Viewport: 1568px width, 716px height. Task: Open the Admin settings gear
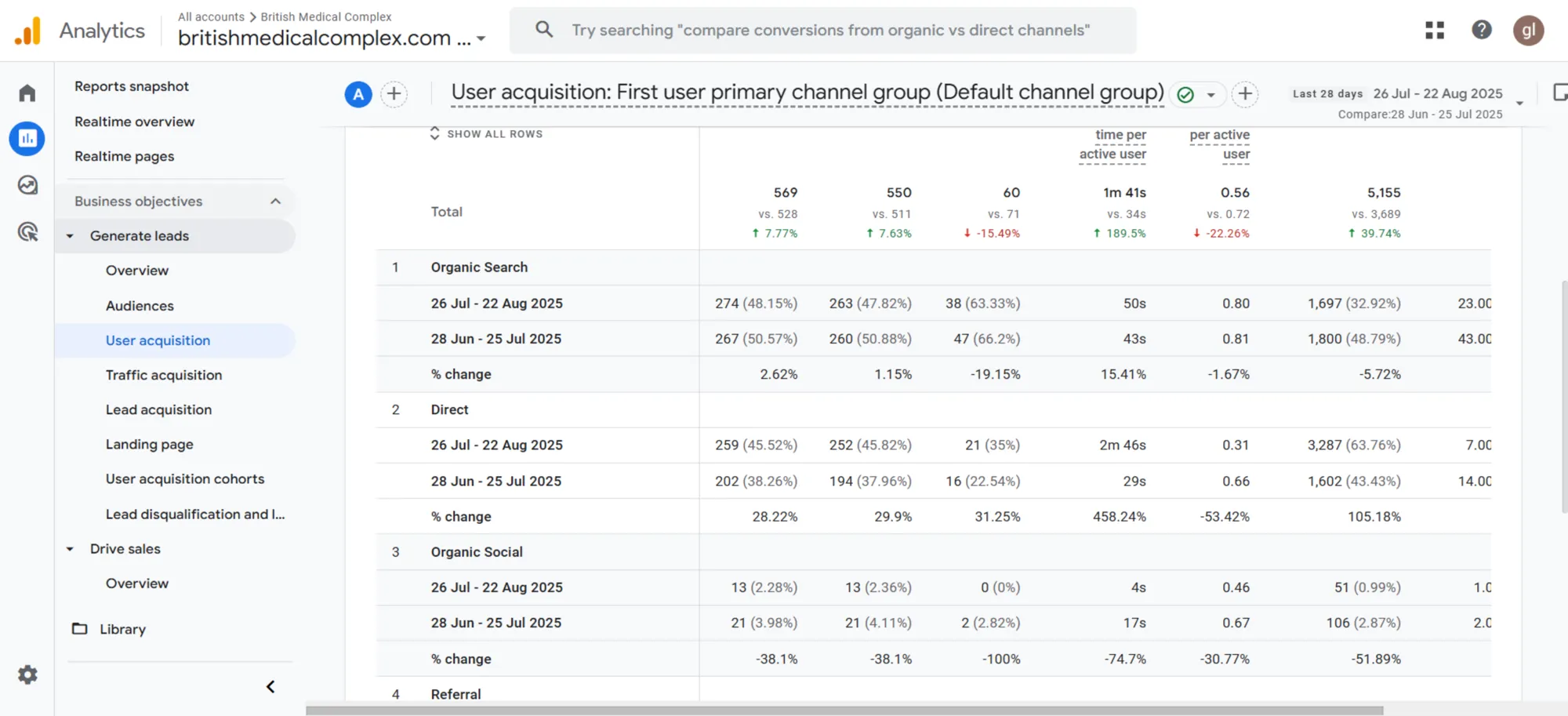point(27,674)
